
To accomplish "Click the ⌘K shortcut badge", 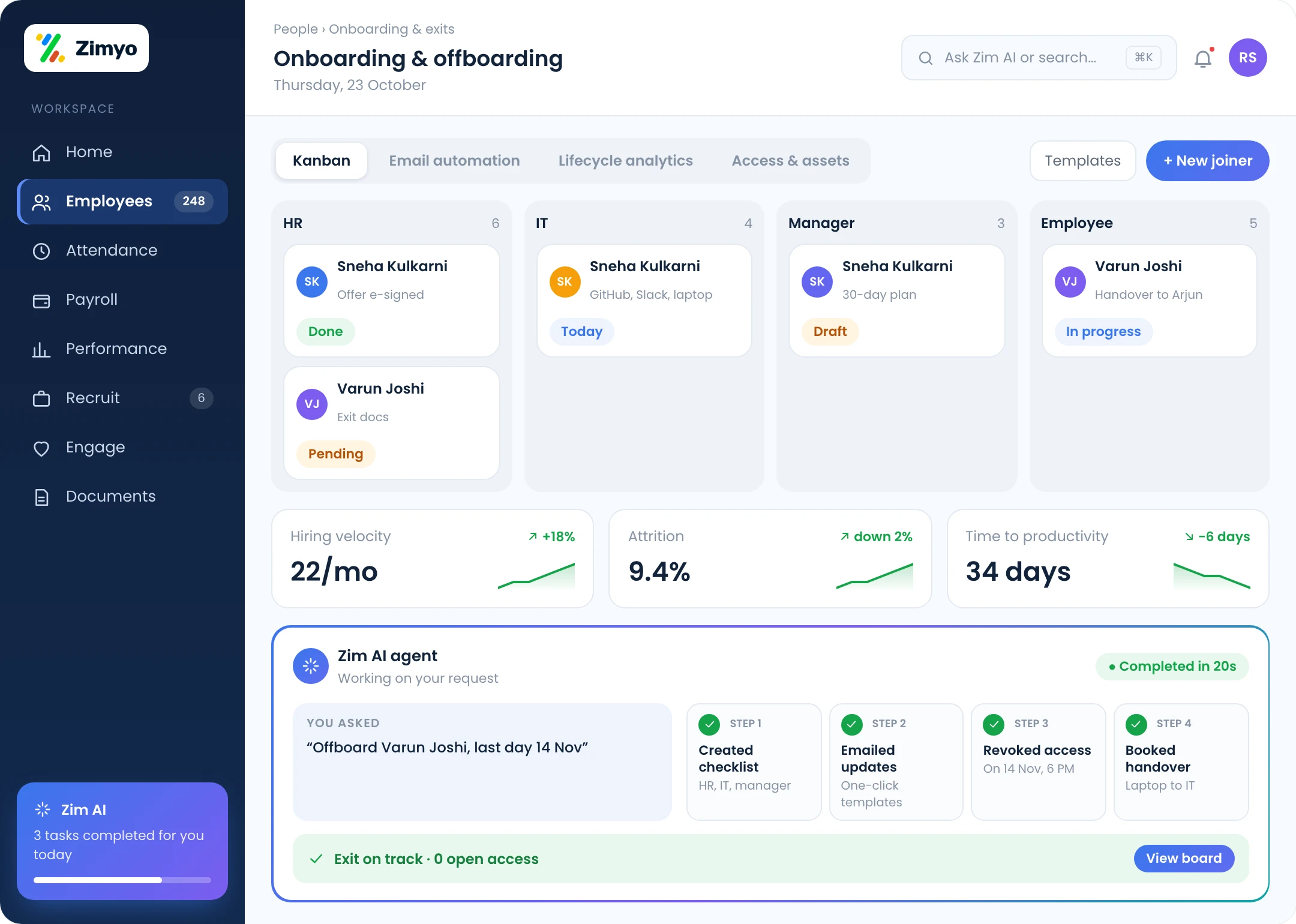I will (x=1144, y=58).
